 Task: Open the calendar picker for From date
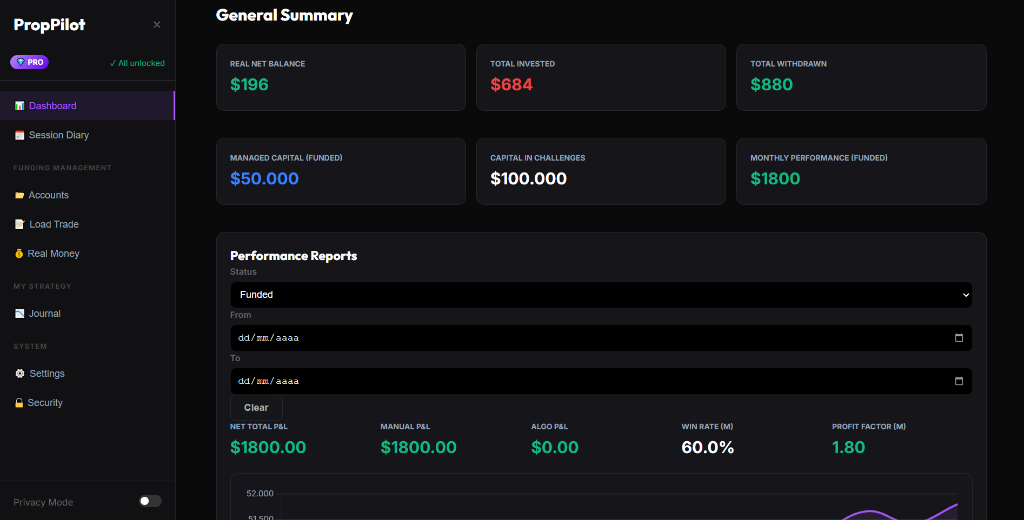(959, 338)
